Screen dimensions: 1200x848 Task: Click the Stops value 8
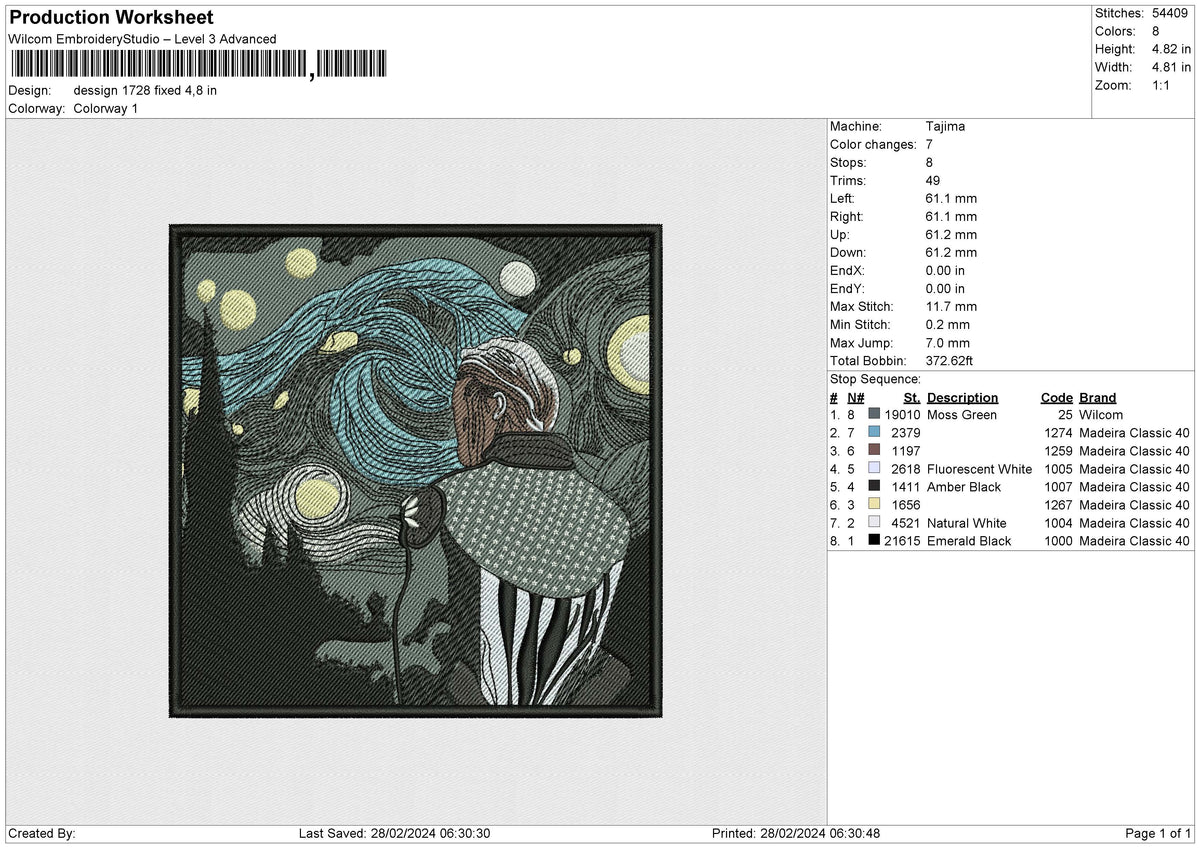point(930,163)
